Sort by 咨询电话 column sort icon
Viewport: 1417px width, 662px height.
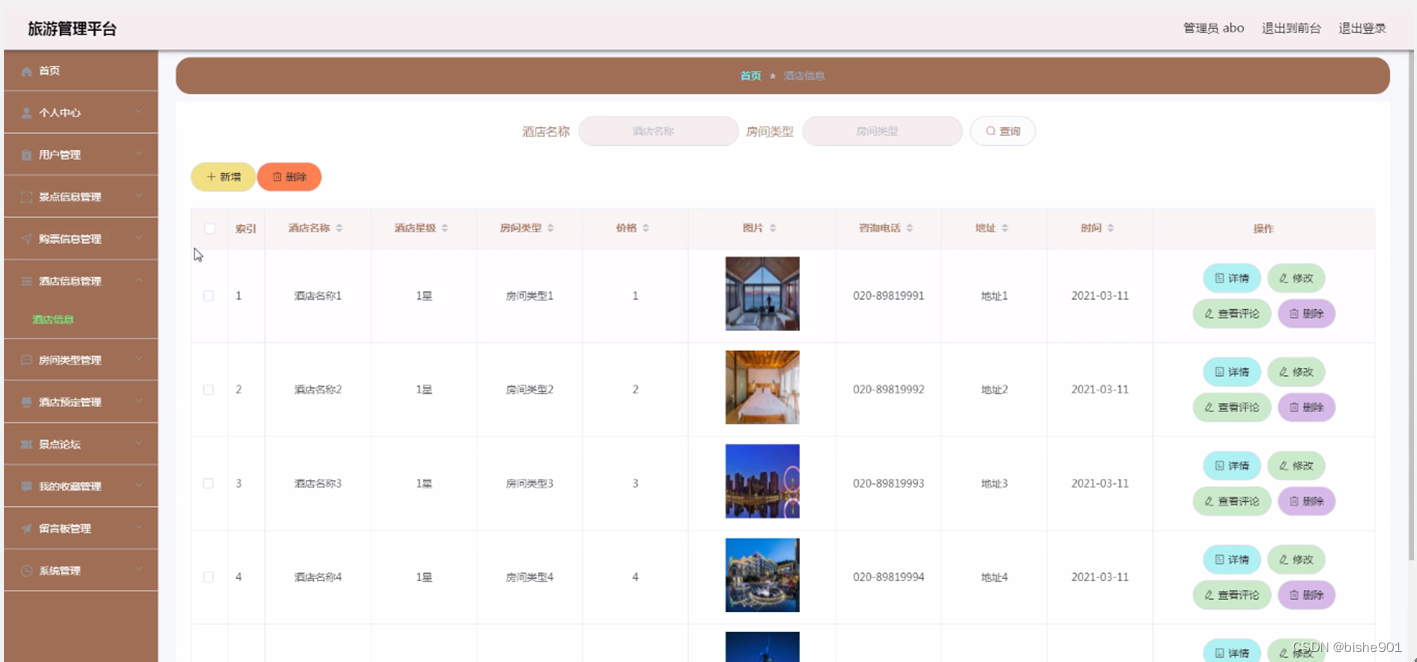pos(910,228)
